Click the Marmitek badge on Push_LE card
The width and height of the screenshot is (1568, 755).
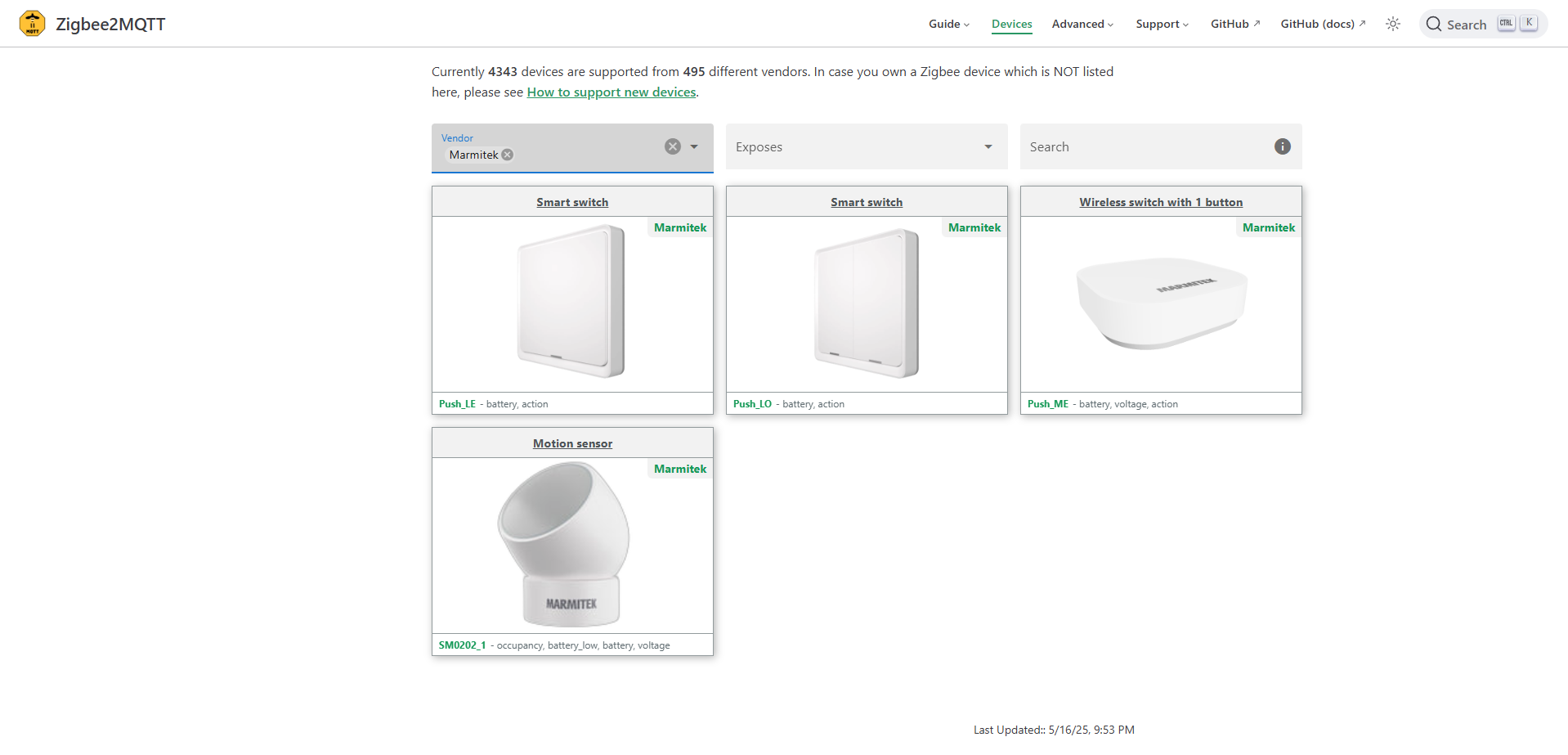click(x=680, y=227)
